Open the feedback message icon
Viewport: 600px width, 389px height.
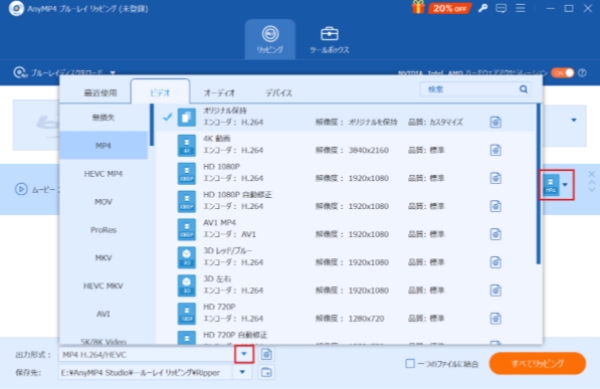click(501, 8)
